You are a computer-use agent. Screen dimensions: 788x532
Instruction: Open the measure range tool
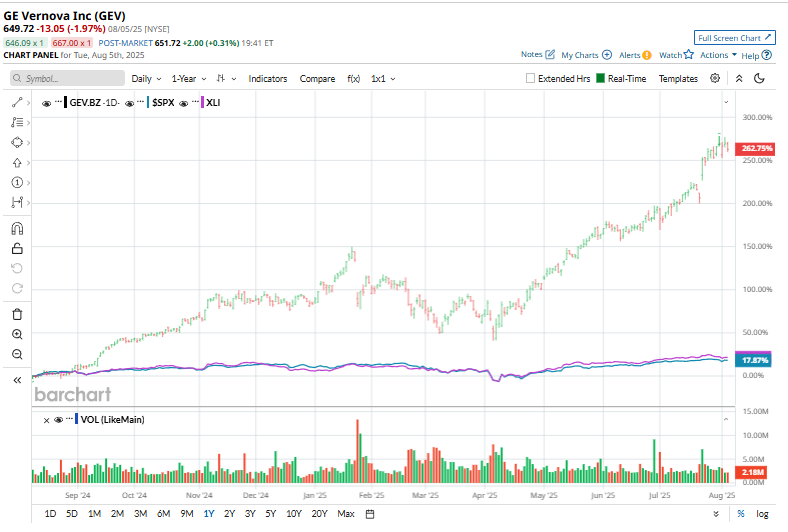(17, 202)
